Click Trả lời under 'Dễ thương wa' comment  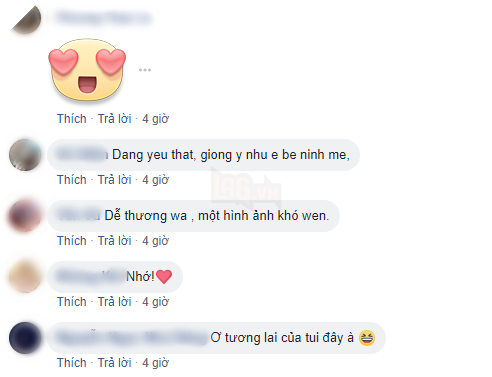point(114,241)
